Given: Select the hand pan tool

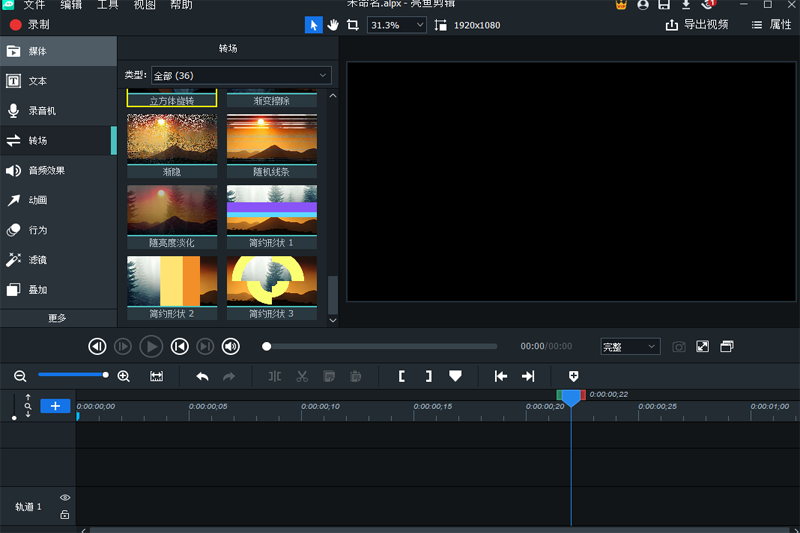Looking at the screenshot, I should 333,25.
